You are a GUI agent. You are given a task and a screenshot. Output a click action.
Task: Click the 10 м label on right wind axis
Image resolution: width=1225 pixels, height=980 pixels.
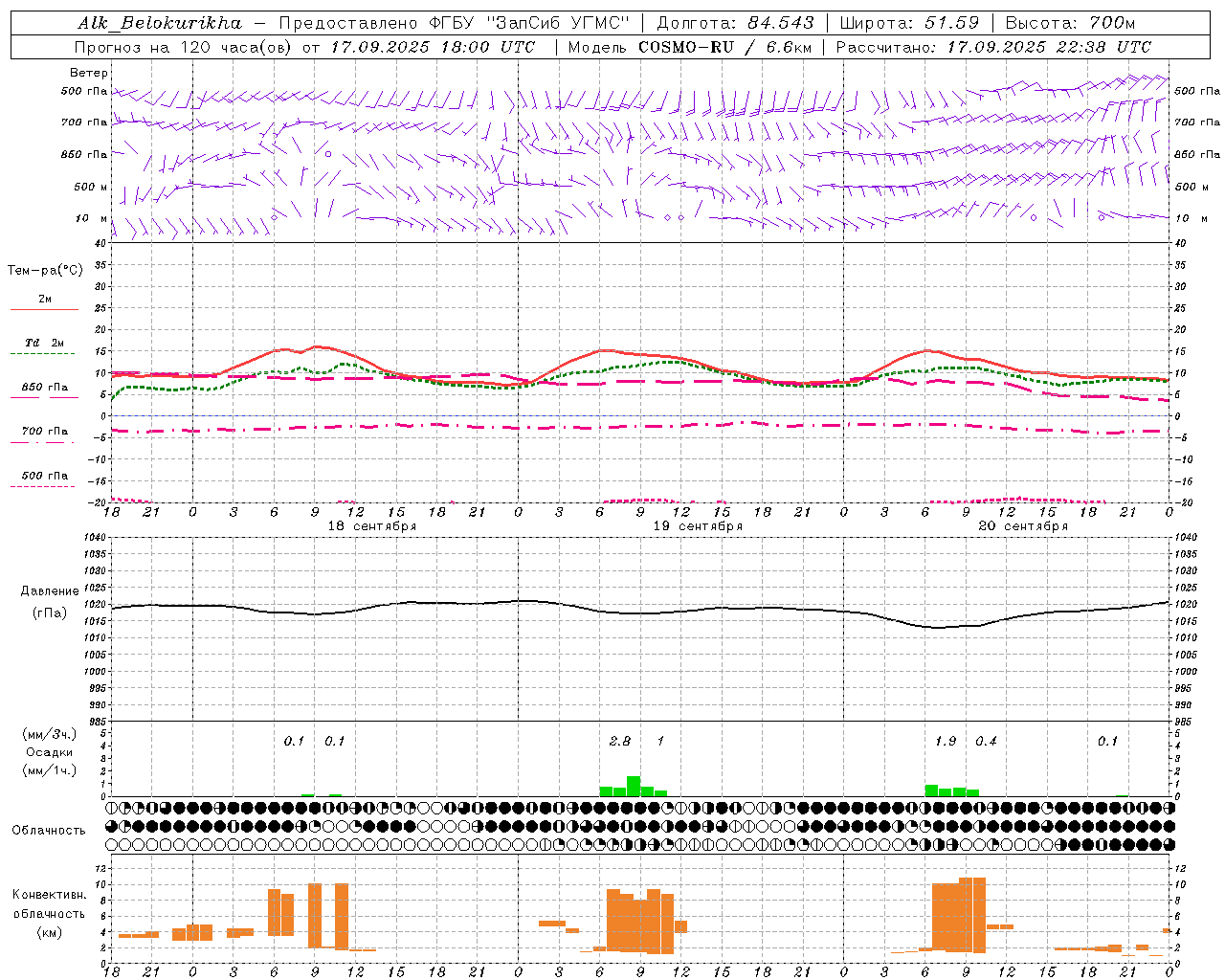pos(1192,218)
